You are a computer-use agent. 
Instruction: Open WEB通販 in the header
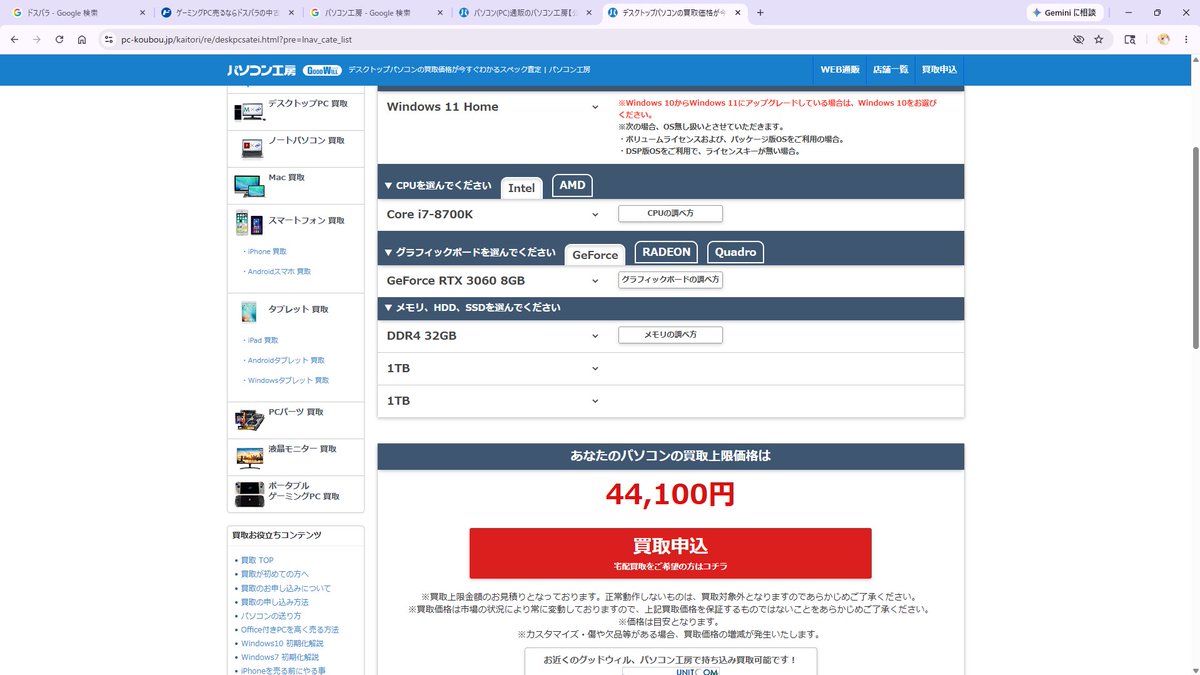point(840,70)
